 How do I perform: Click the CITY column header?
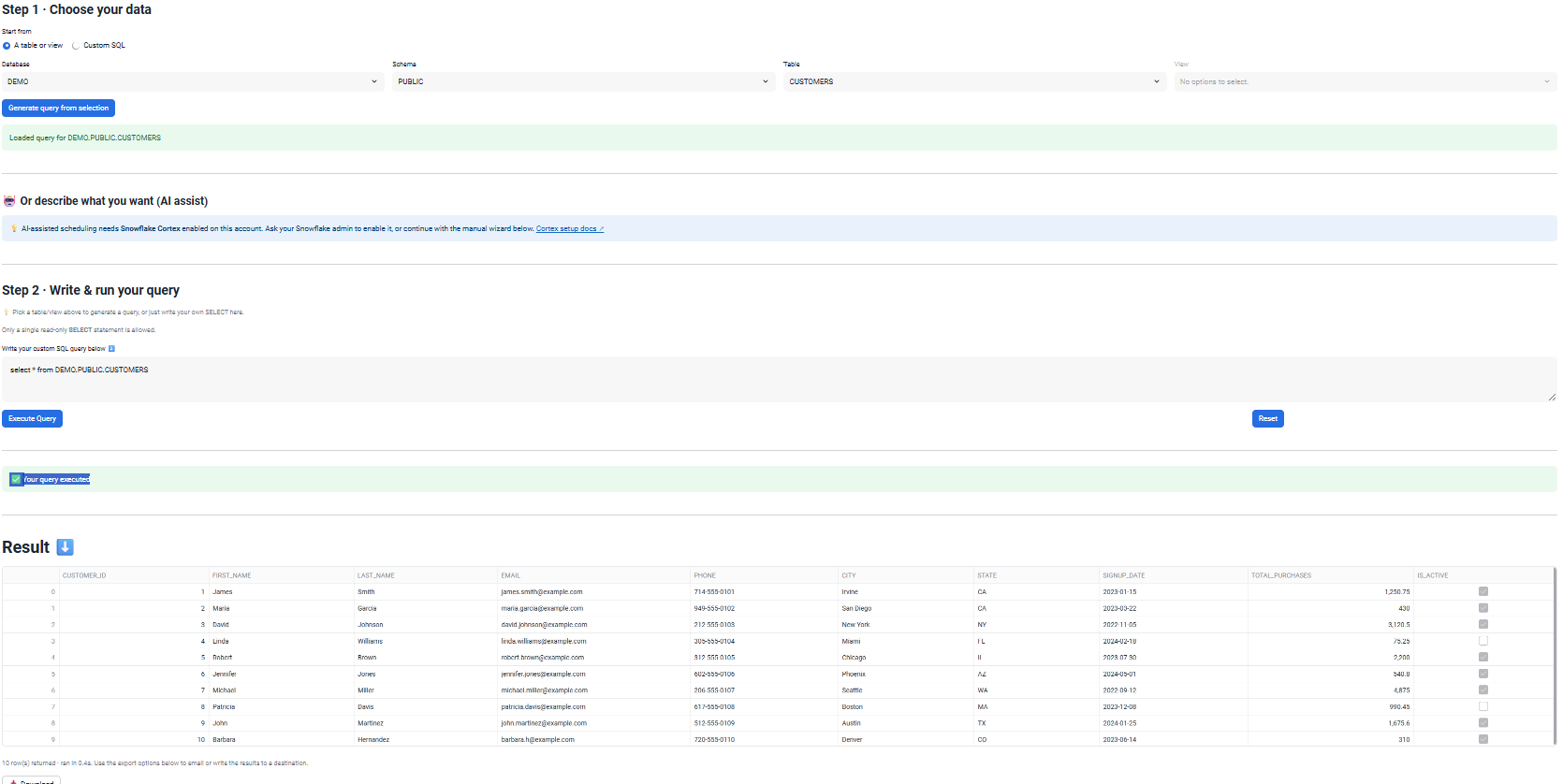[x=906, y=575]
